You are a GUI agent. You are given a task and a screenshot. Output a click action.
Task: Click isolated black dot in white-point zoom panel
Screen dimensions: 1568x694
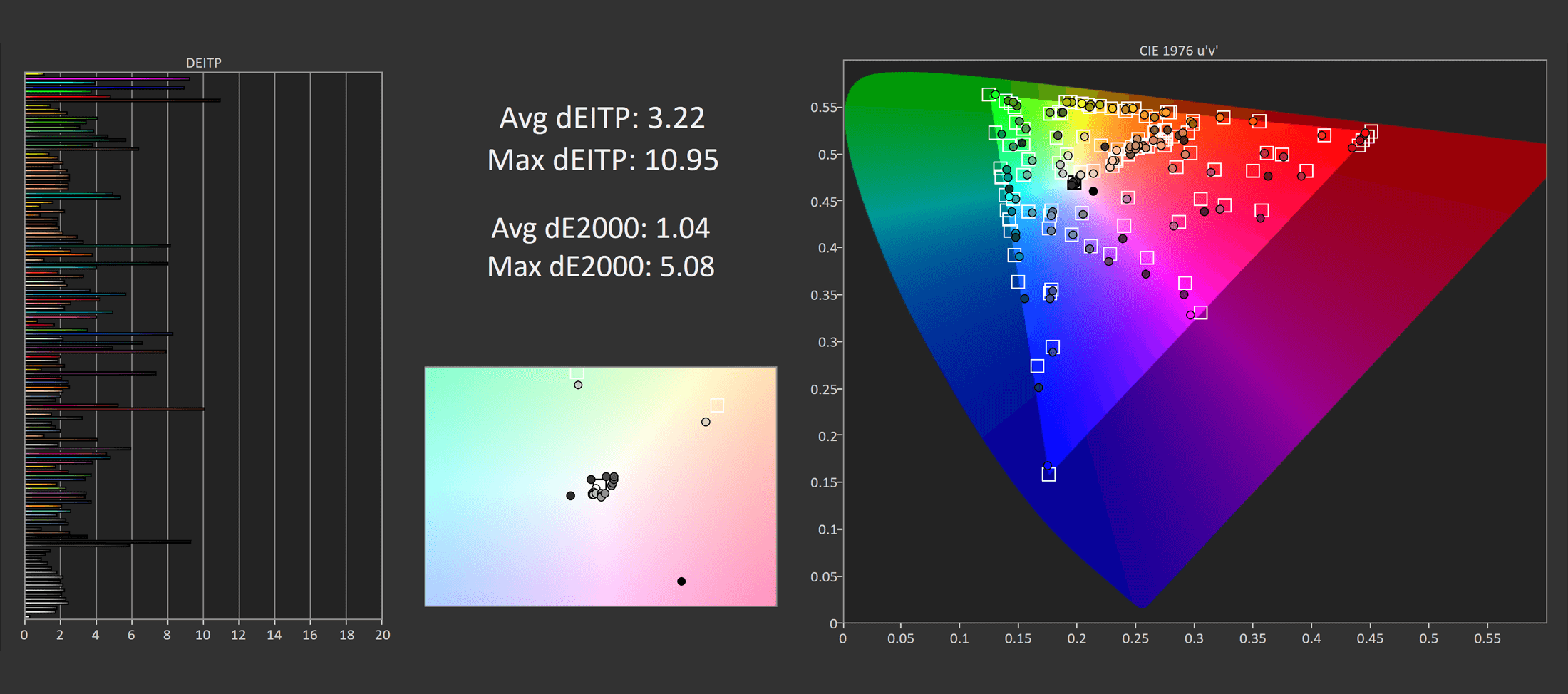(681, 581)
